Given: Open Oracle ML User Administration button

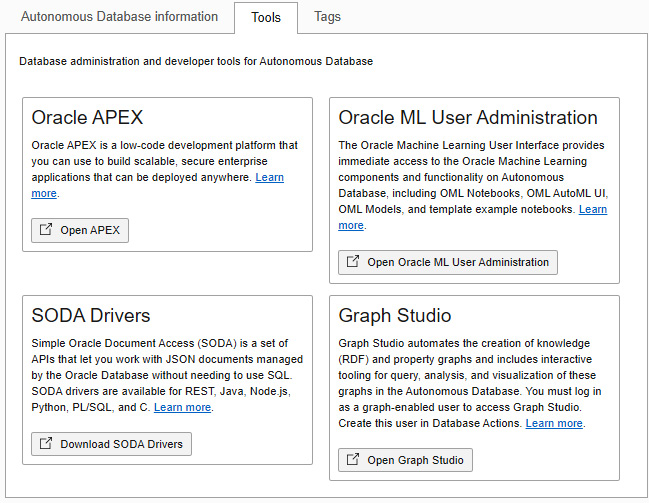Looking at the screenshot, I should (x=448, y=262).
